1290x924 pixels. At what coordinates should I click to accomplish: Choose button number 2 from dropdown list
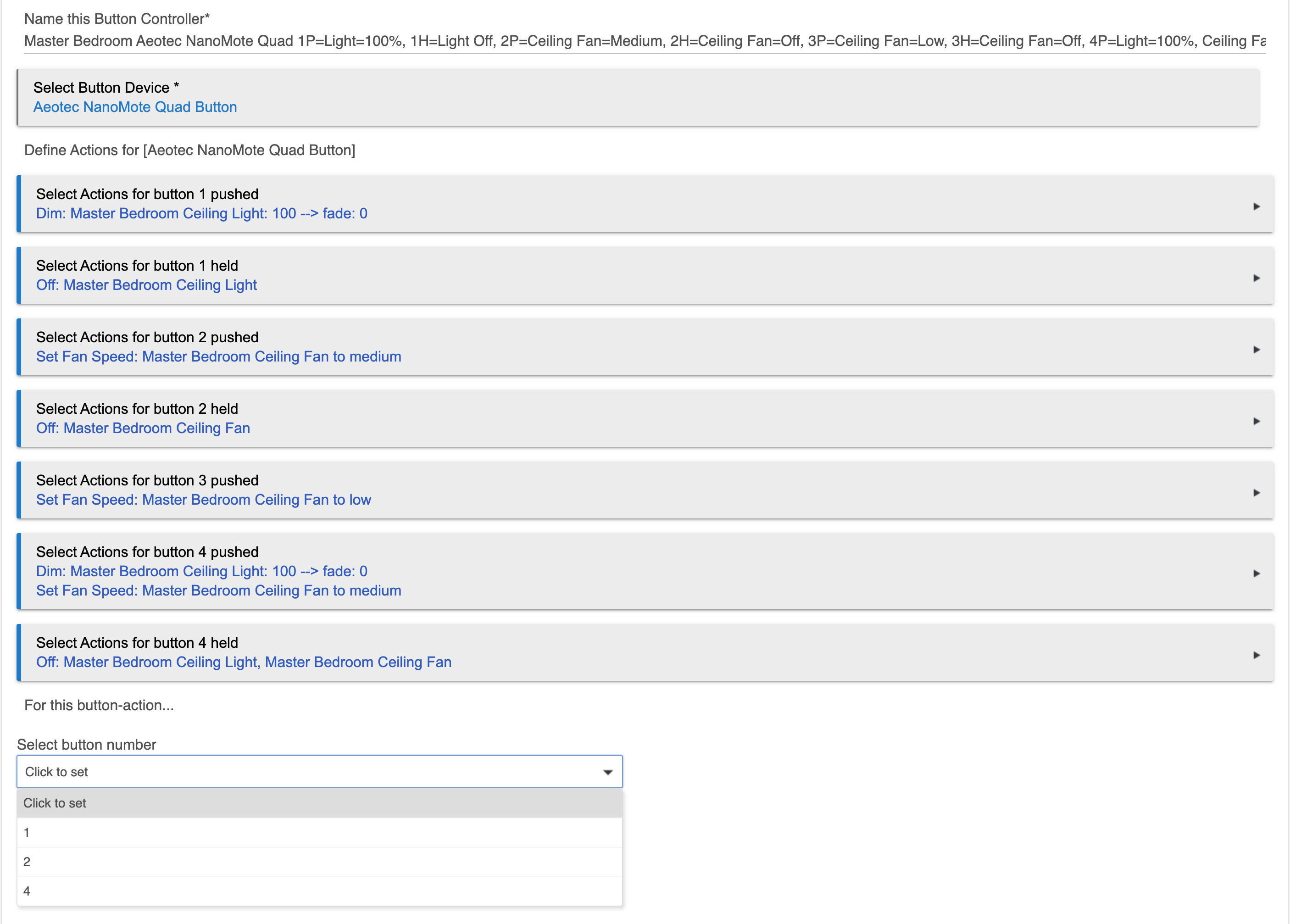[320, 862]
